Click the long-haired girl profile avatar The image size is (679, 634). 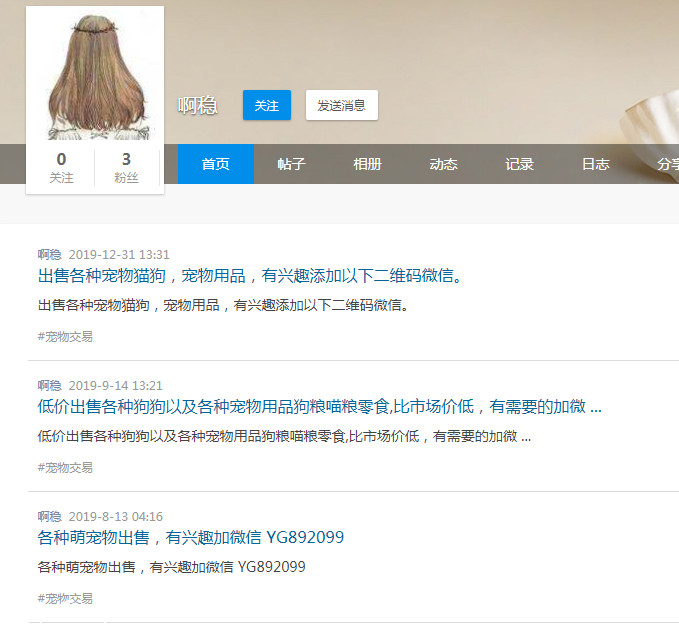[95, 76]
